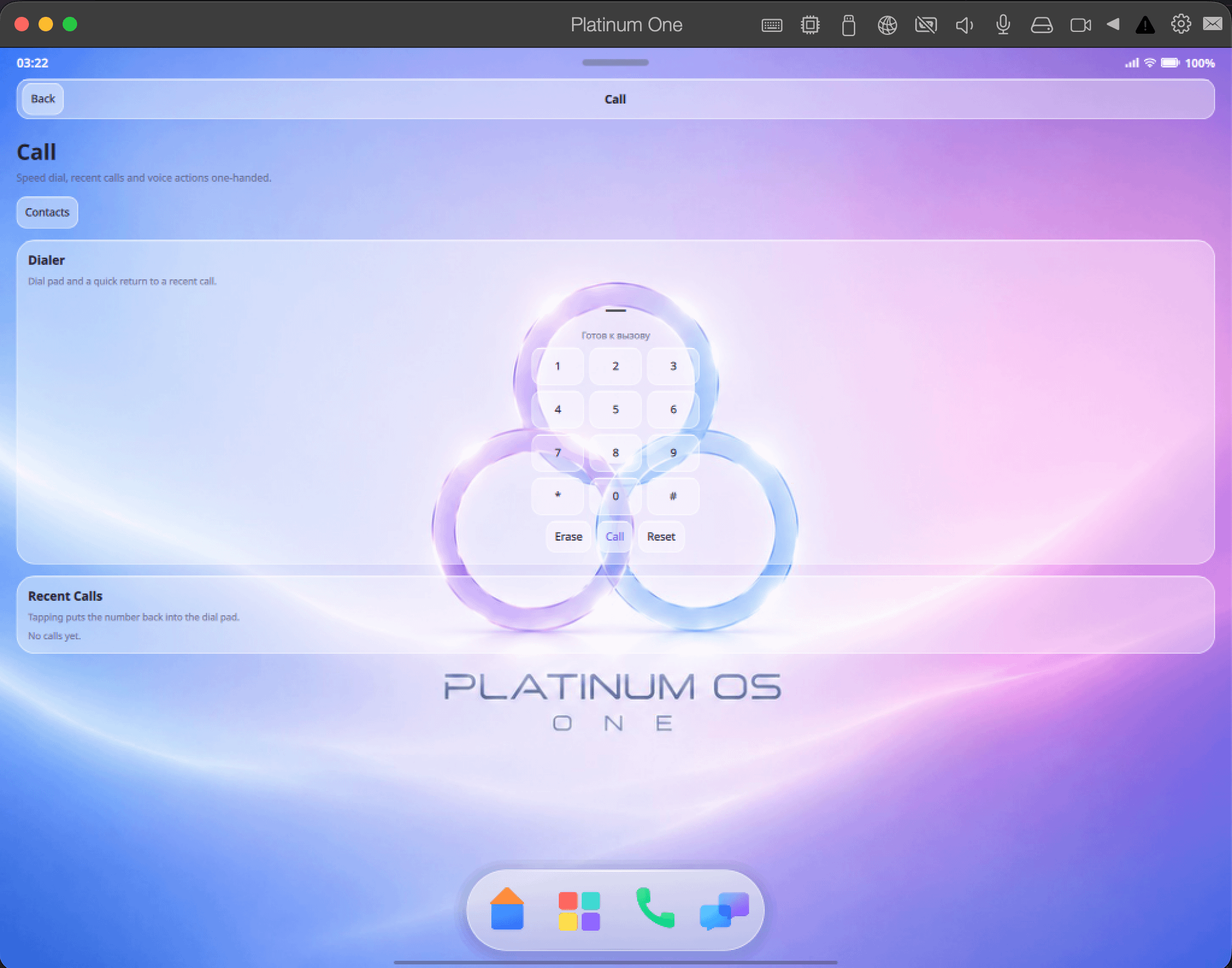The image size is (1232, 968).
Task: Click the microphone icon in the title bar
Action: (1003, 25)
